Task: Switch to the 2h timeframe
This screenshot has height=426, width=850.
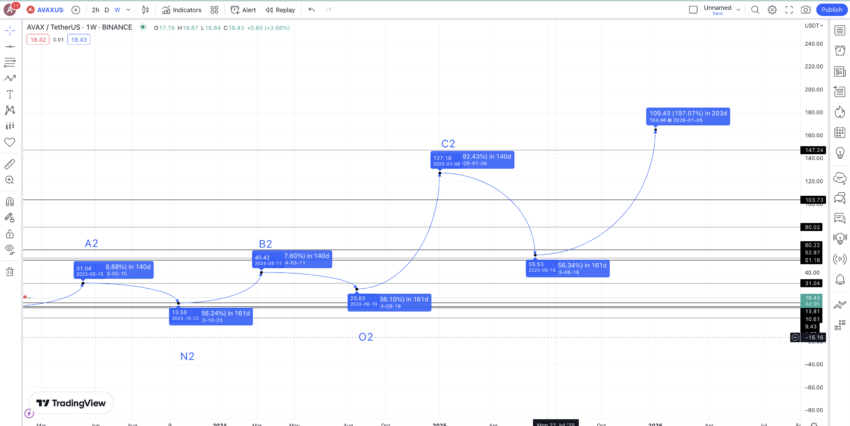Action: [x=95, y=10]
